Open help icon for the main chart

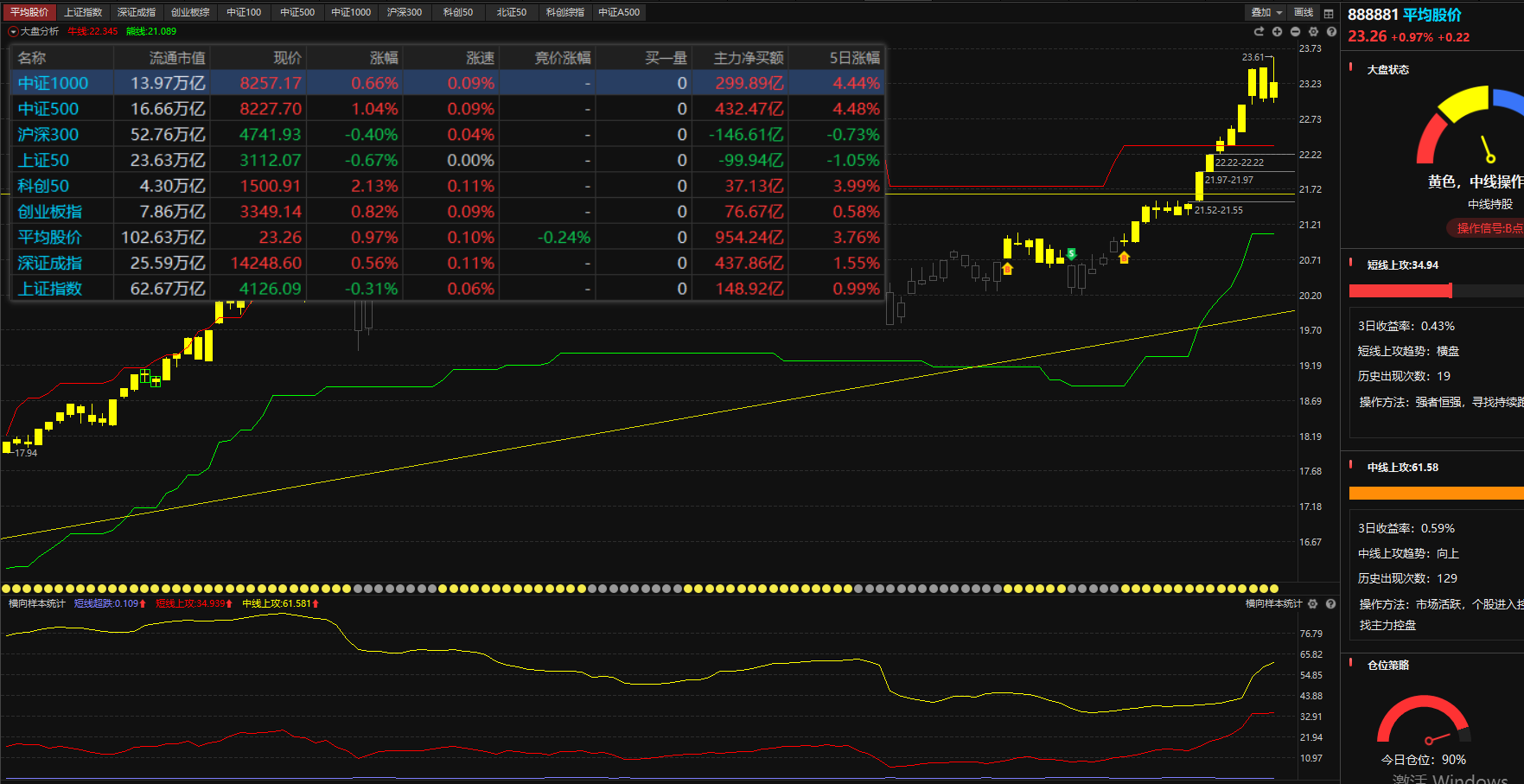tap(1331, 32)
